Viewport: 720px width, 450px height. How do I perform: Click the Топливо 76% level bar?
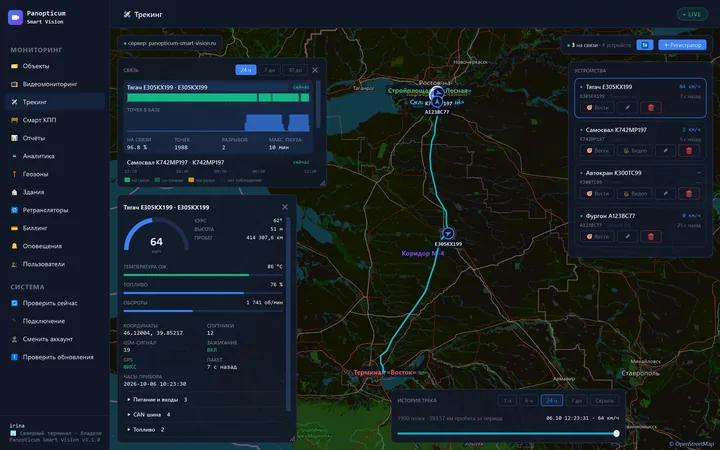(203, 293)
